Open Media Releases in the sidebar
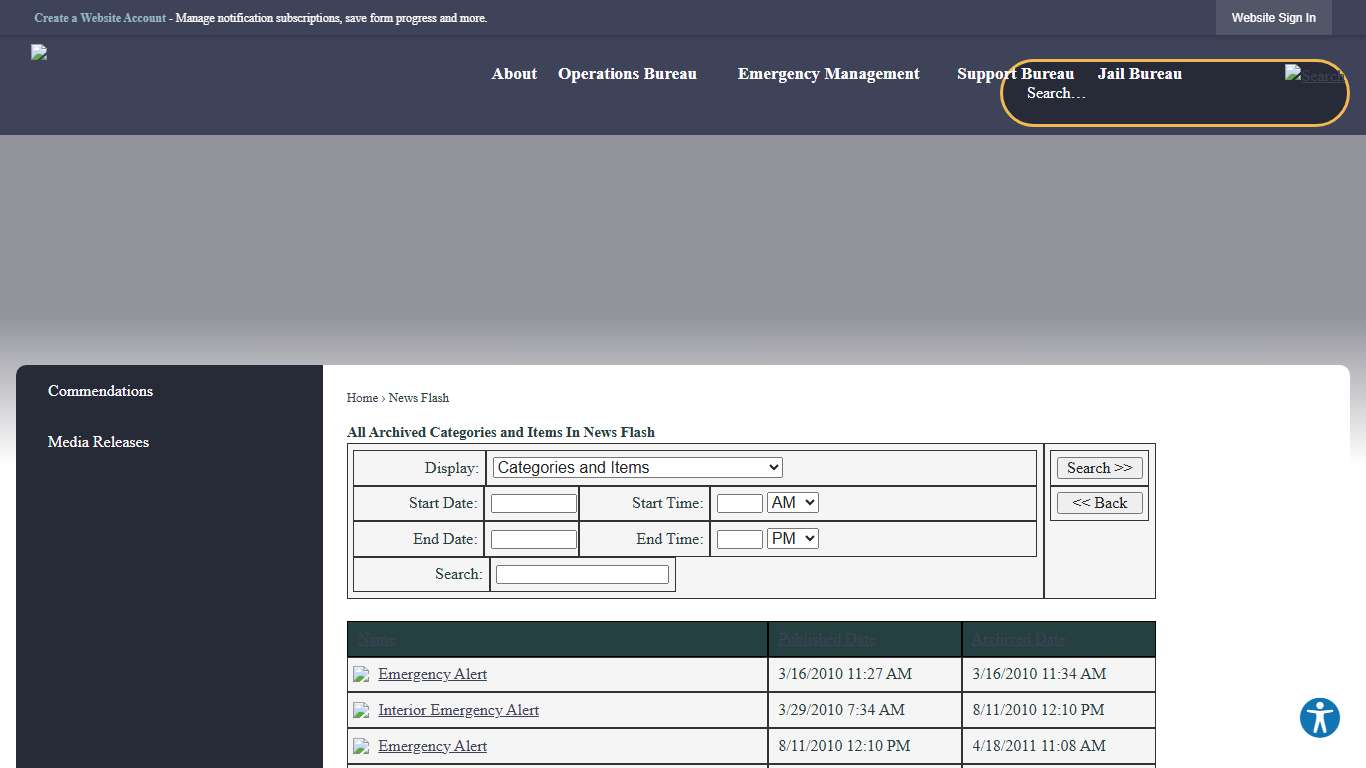The height and width of the screenshot is (768, 1366). pyautogui.click(x=98, y=442)
